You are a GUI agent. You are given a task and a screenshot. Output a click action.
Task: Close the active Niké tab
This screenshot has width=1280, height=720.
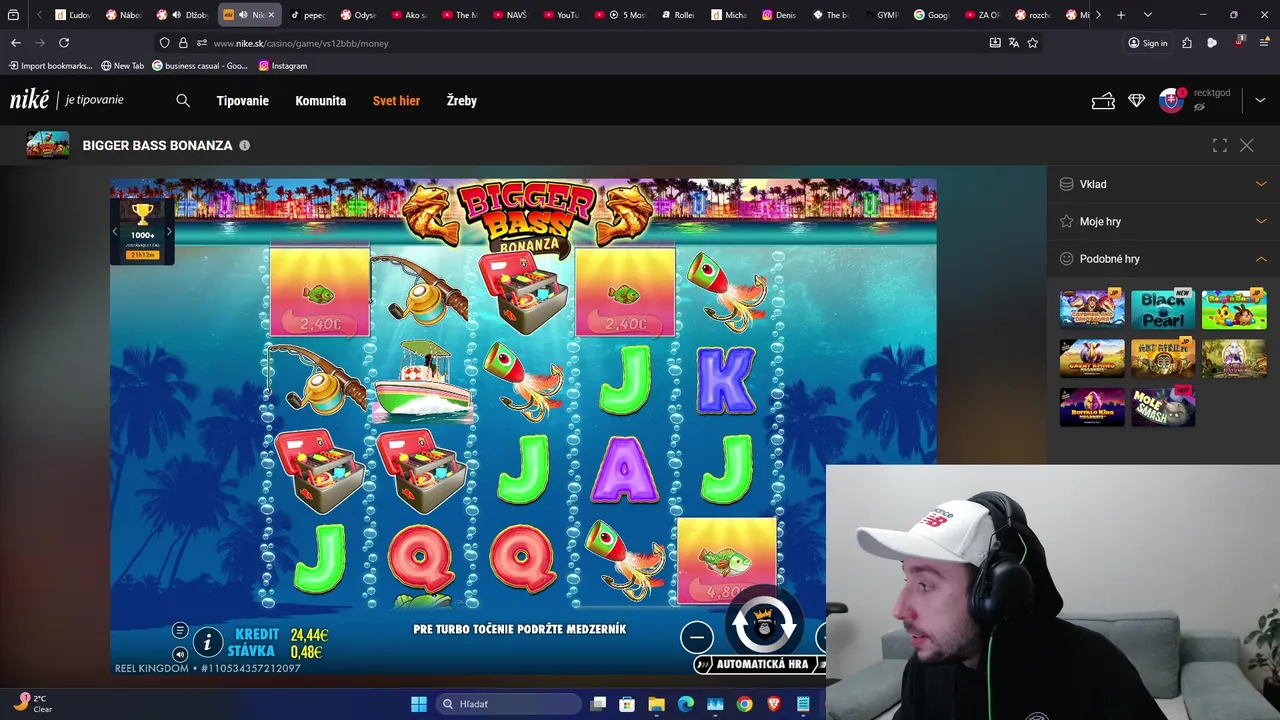click(270, 15)
